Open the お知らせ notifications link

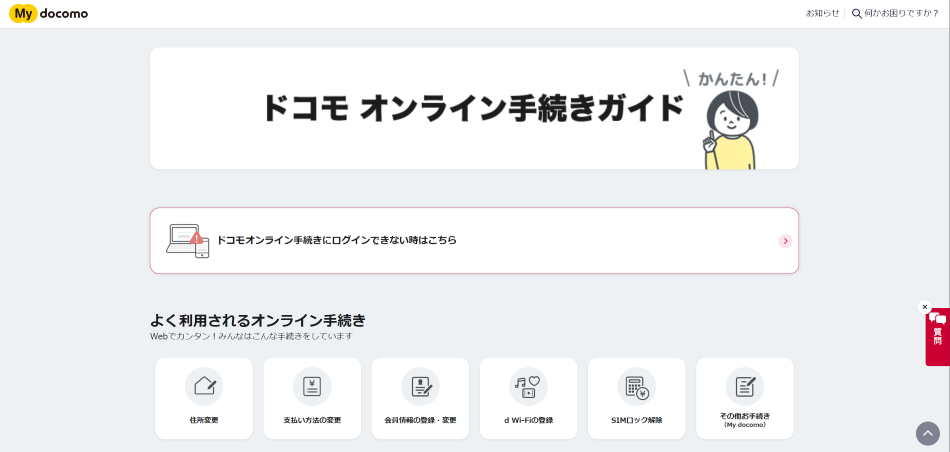(822, 13)
